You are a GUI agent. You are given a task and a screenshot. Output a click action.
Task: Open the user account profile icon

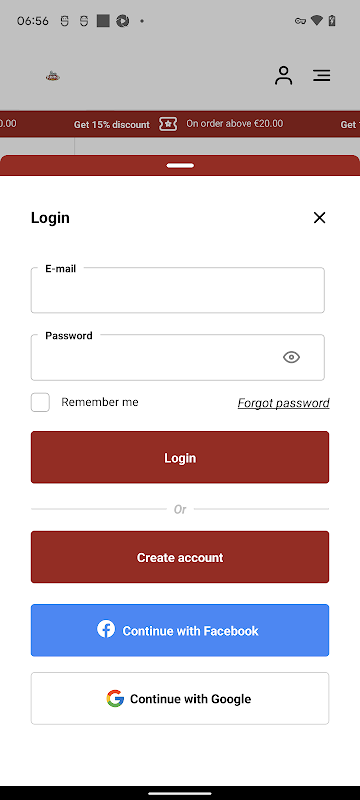284,76
